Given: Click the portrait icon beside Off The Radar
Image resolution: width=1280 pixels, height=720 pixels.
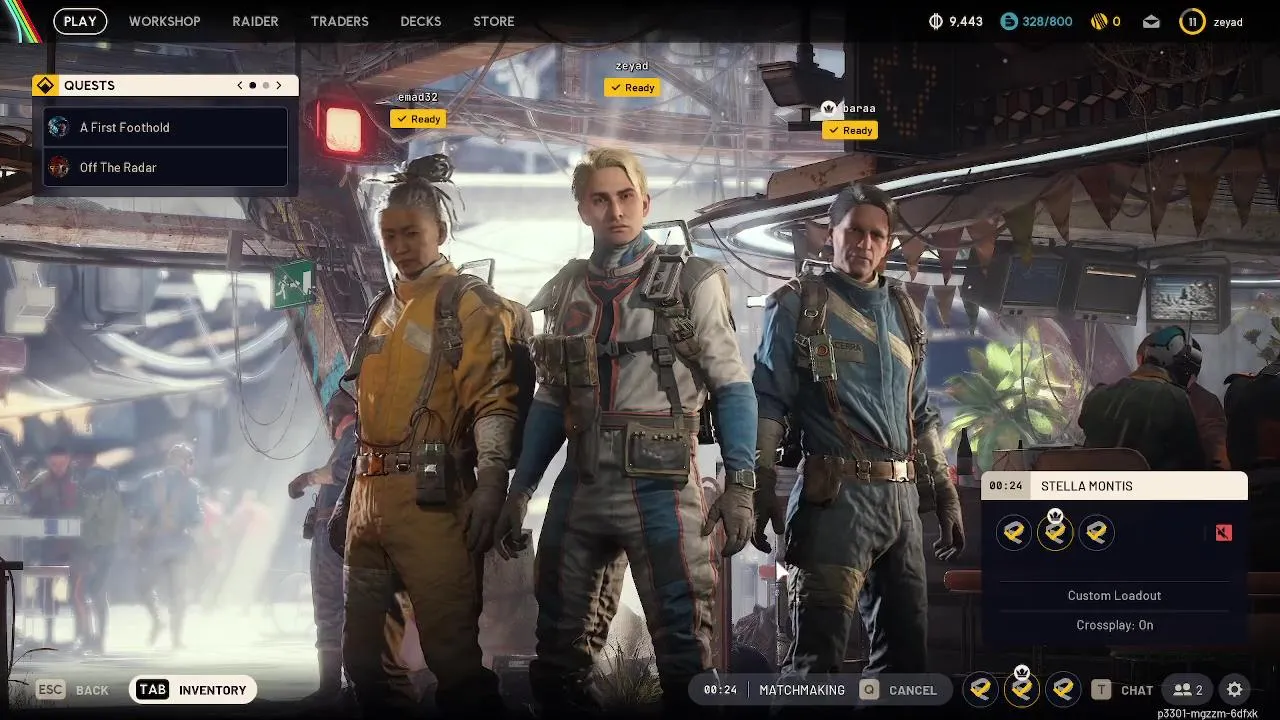Looking at the screenshot, I should [59, 167].
